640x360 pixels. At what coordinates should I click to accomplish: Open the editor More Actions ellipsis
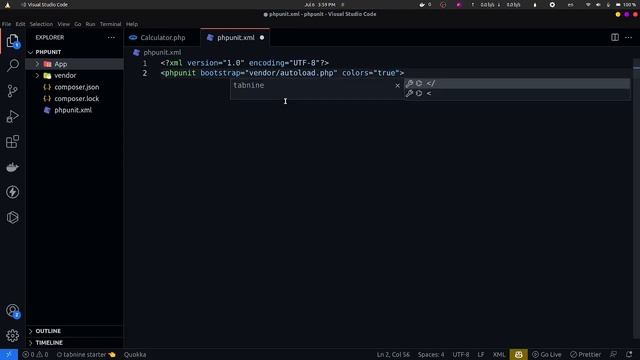[628, 38]
